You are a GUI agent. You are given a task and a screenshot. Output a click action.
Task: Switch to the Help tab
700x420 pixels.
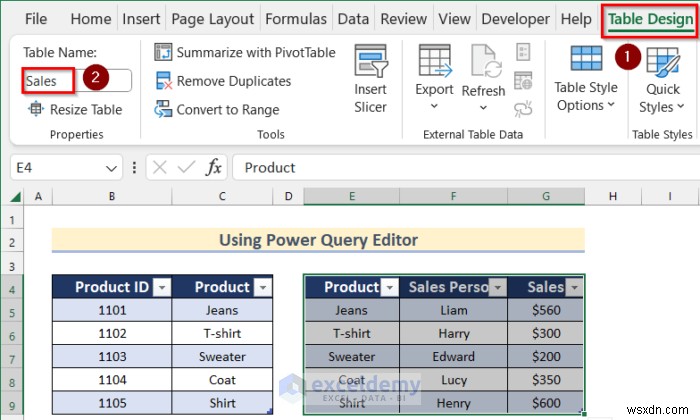tap(576, 19)
